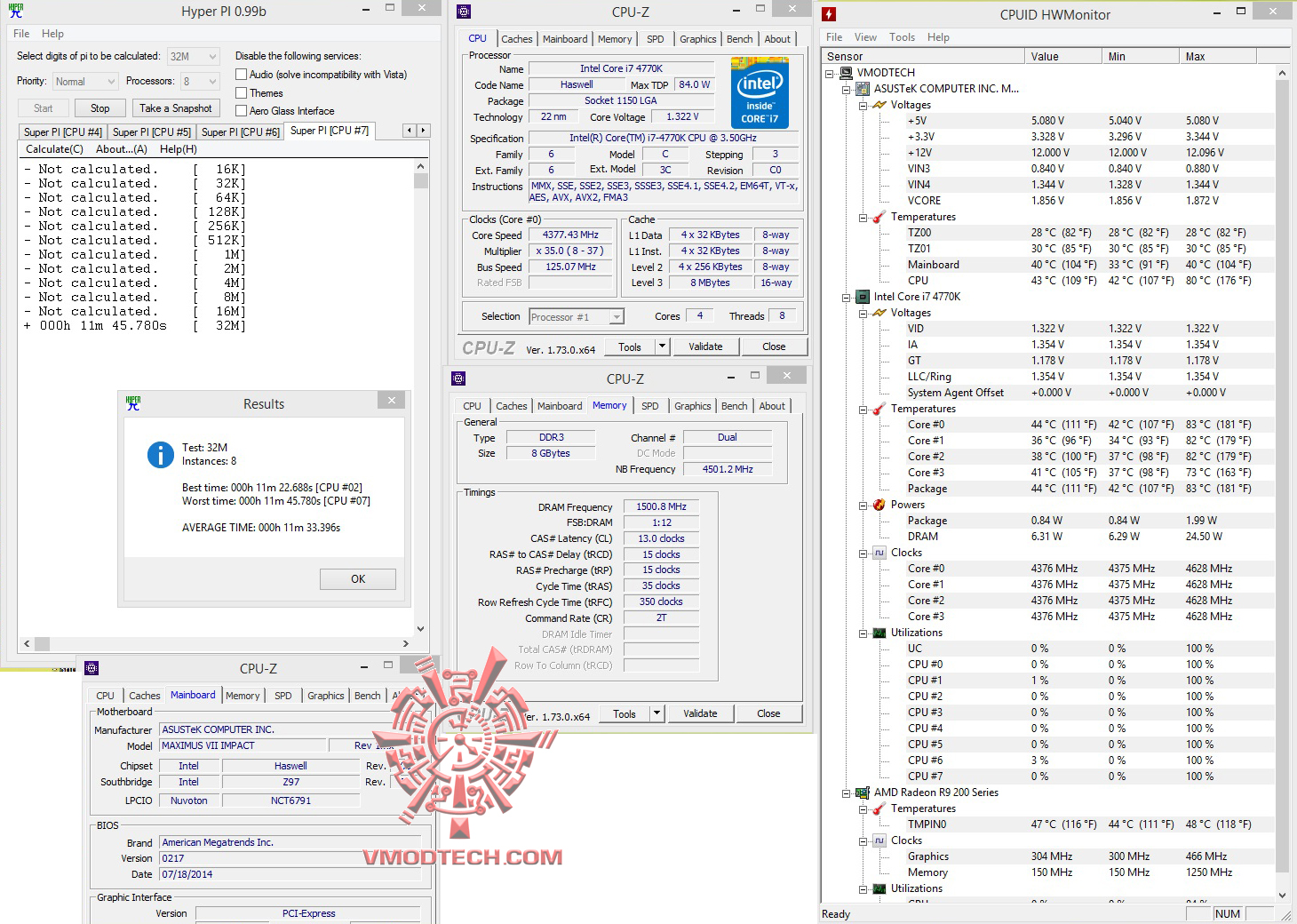The width and height of the screenshot is (1297, 924).
Task: Click the Powers flame icon in HWMonitor
Action: (x=879, y=505)
